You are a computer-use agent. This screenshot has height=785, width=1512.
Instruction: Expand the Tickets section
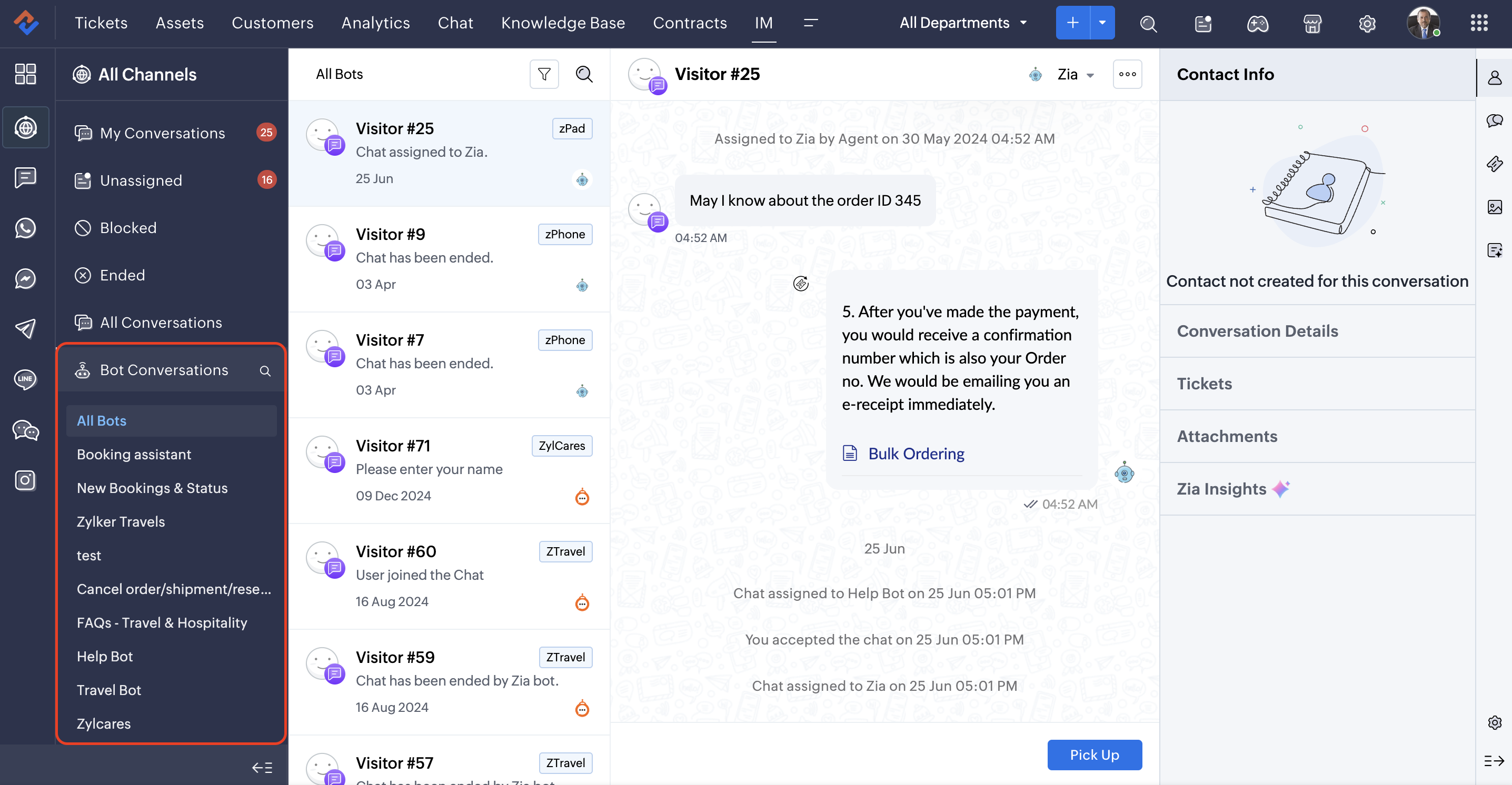pos(1317,384)
